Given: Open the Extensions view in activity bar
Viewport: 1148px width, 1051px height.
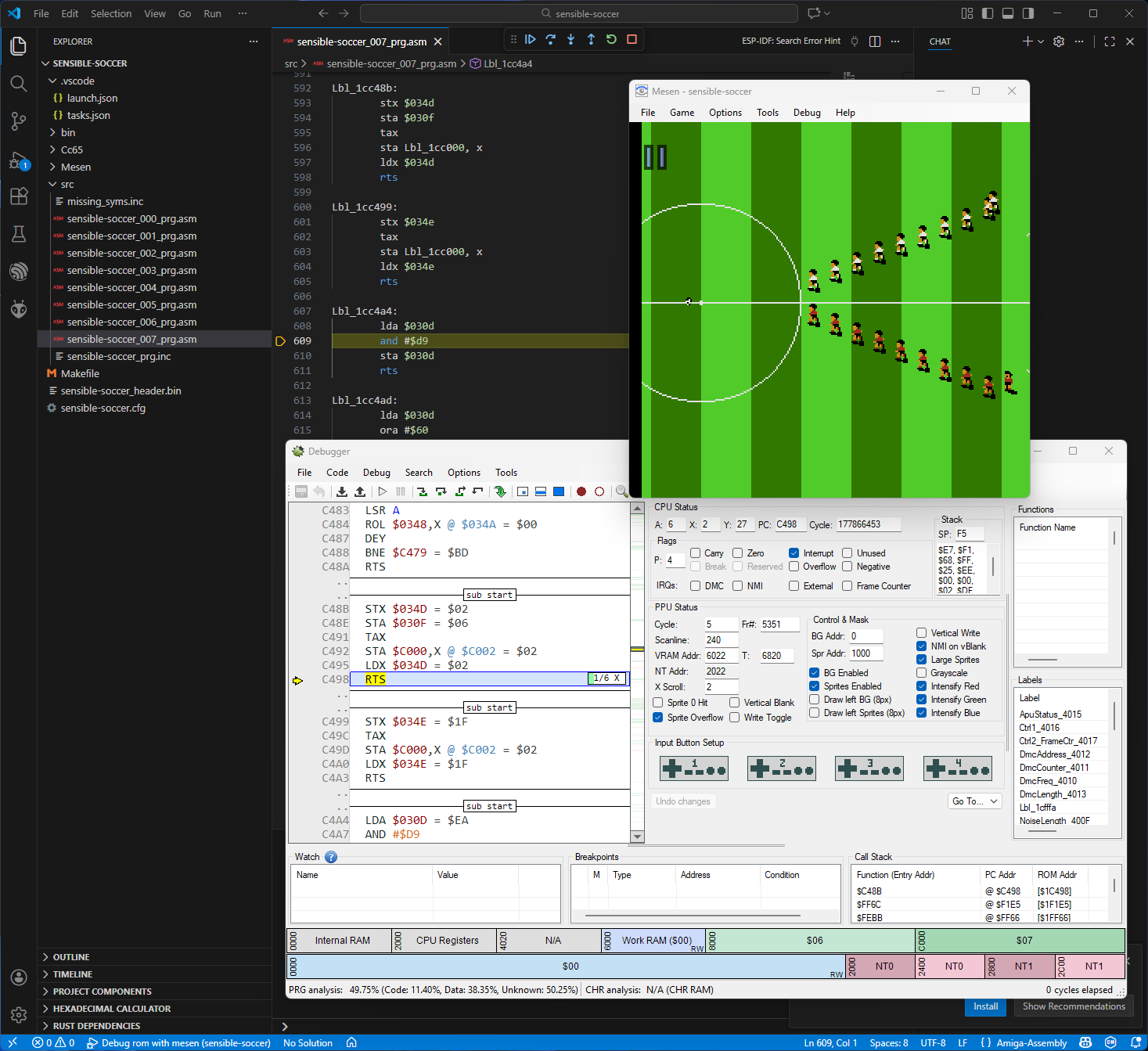Looking at the screenshot, I should (x=19, y=196).
